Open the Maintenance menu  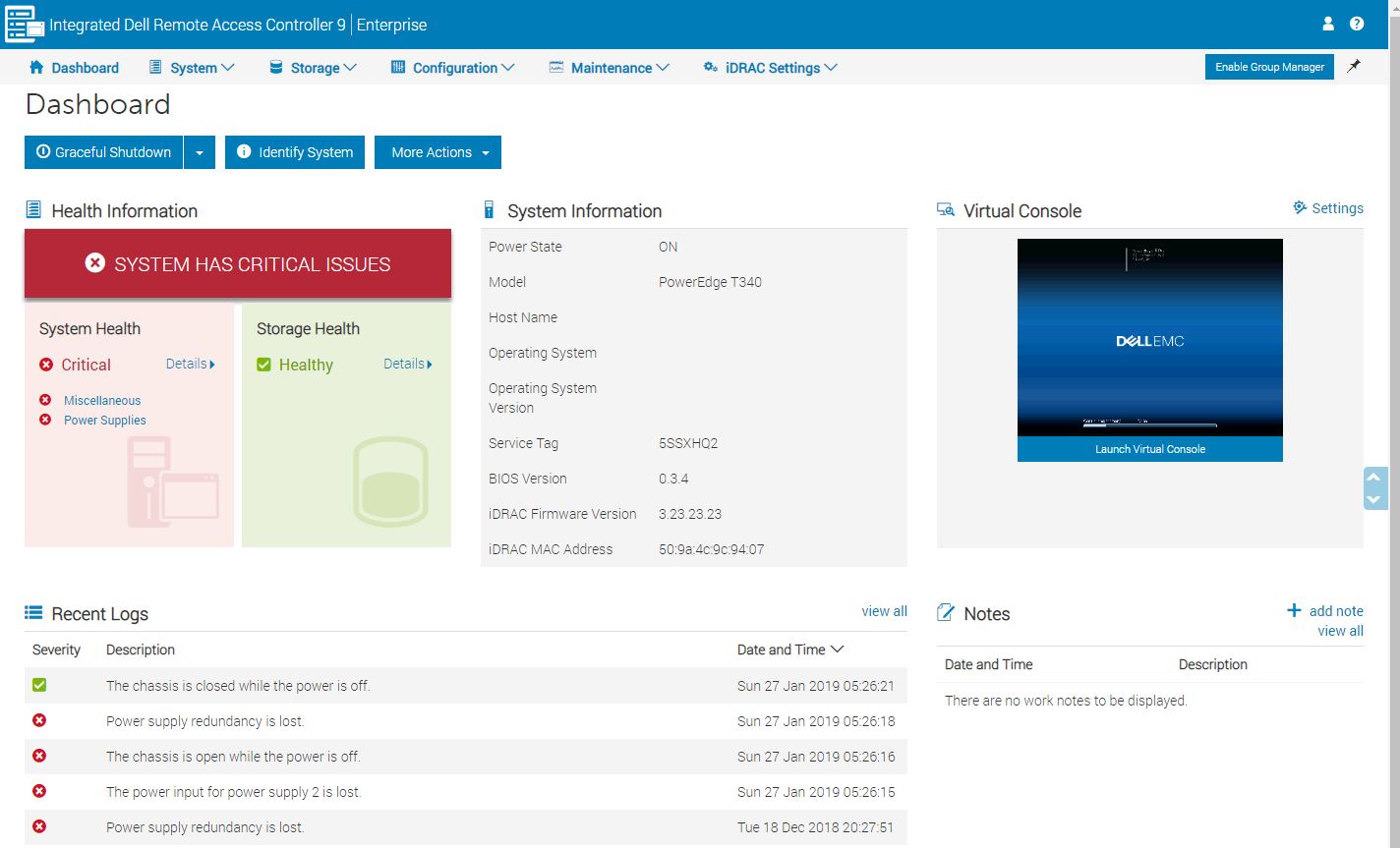[x=610, y=68]
